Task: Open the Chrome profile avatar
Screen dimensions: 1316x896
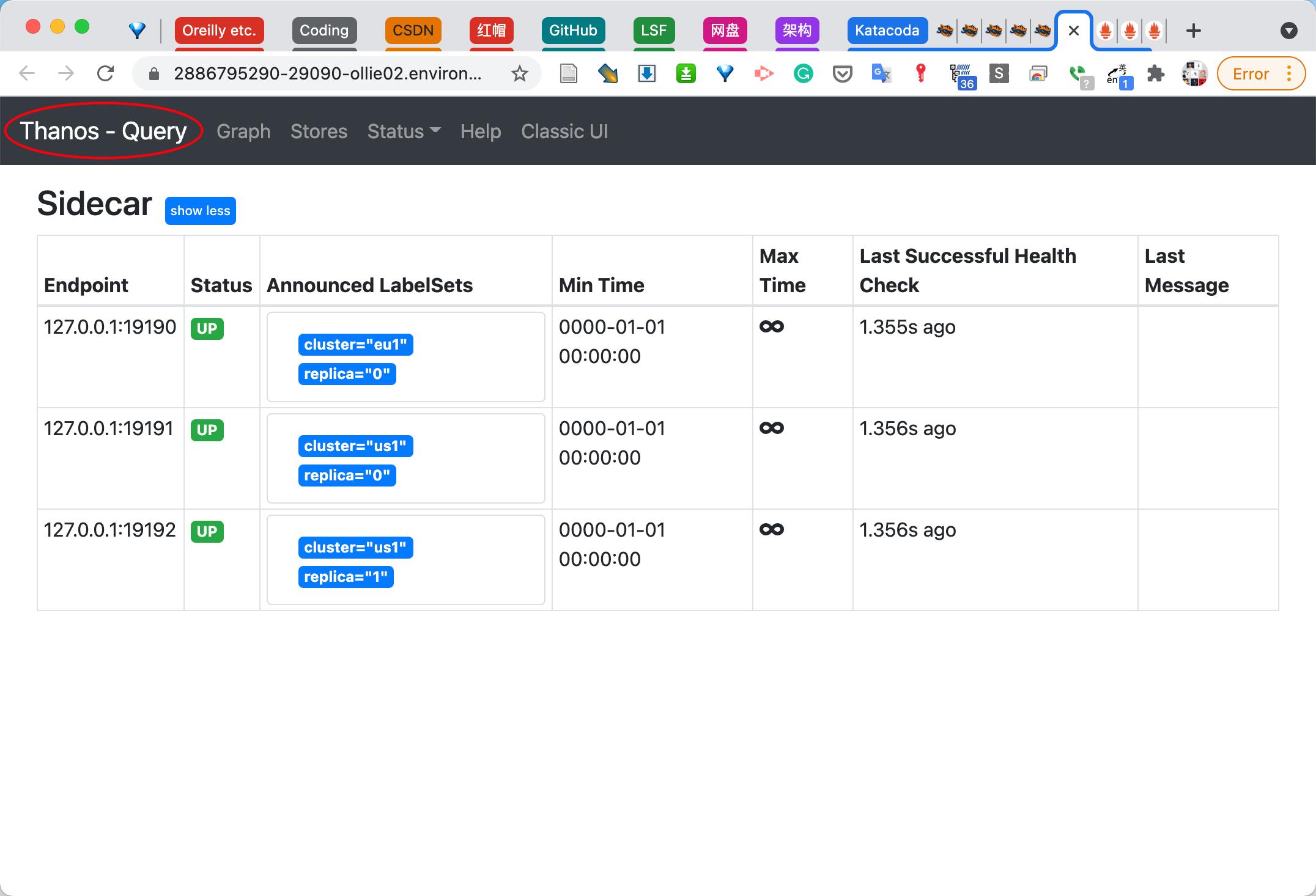Action: [x=1195, y=74]
